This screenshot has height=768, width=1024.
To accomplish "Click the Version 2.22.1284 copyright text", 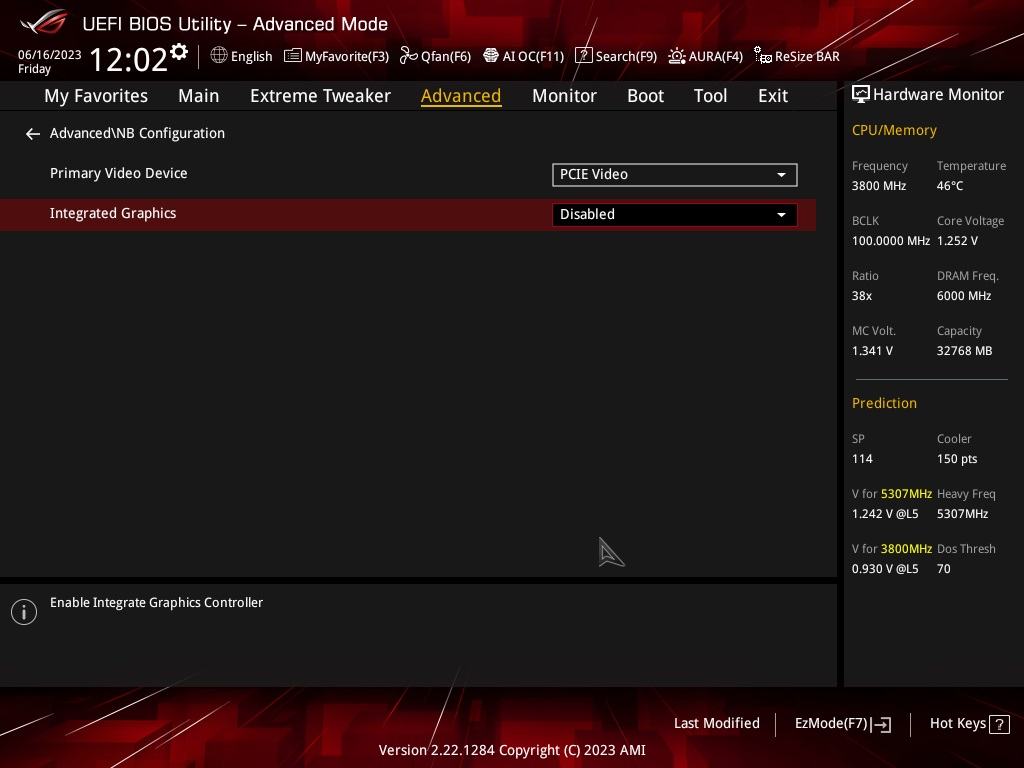I will click(x=512, y=750).
